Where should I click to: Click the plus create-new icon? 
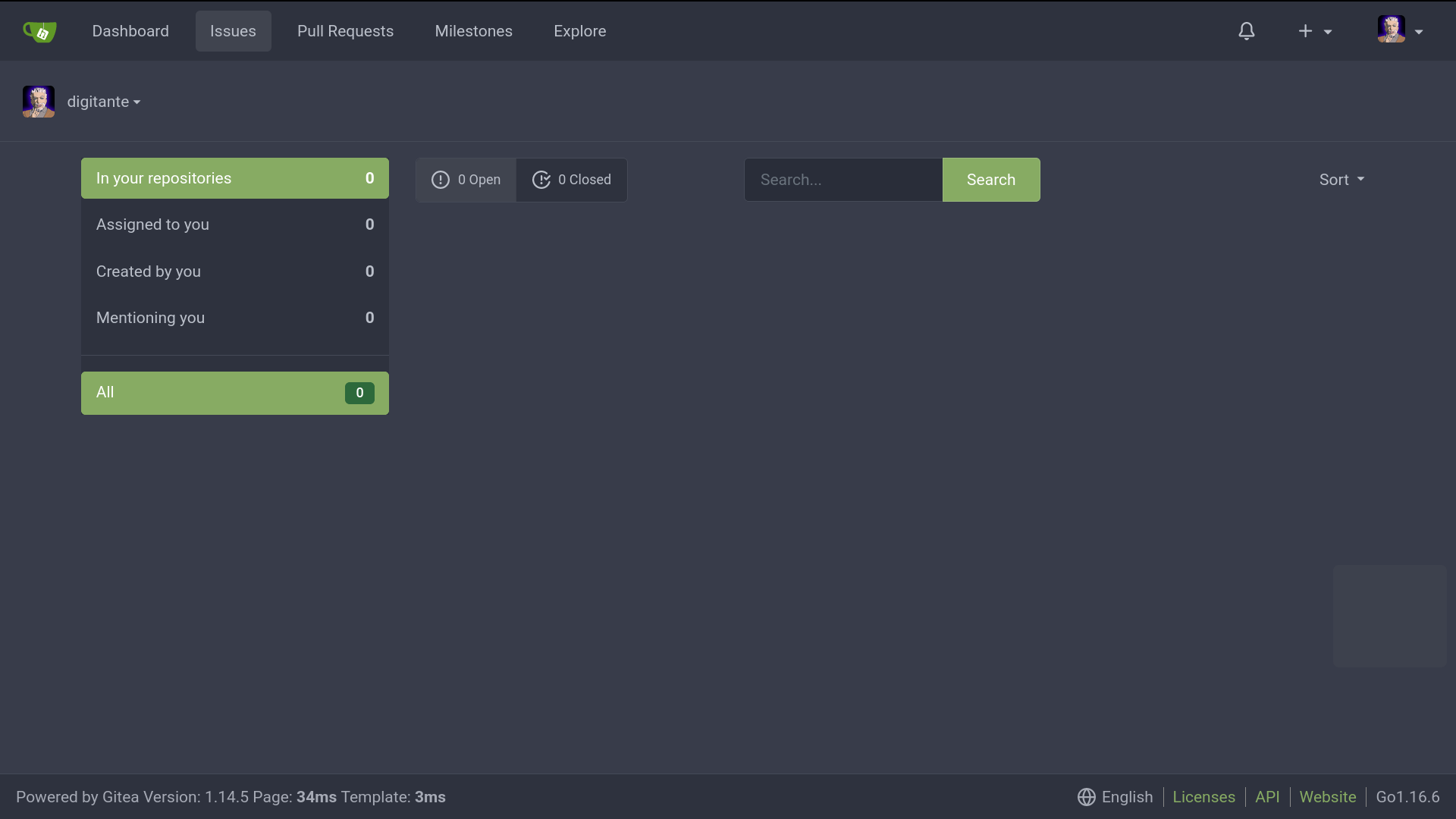[x=1305, y=31]
